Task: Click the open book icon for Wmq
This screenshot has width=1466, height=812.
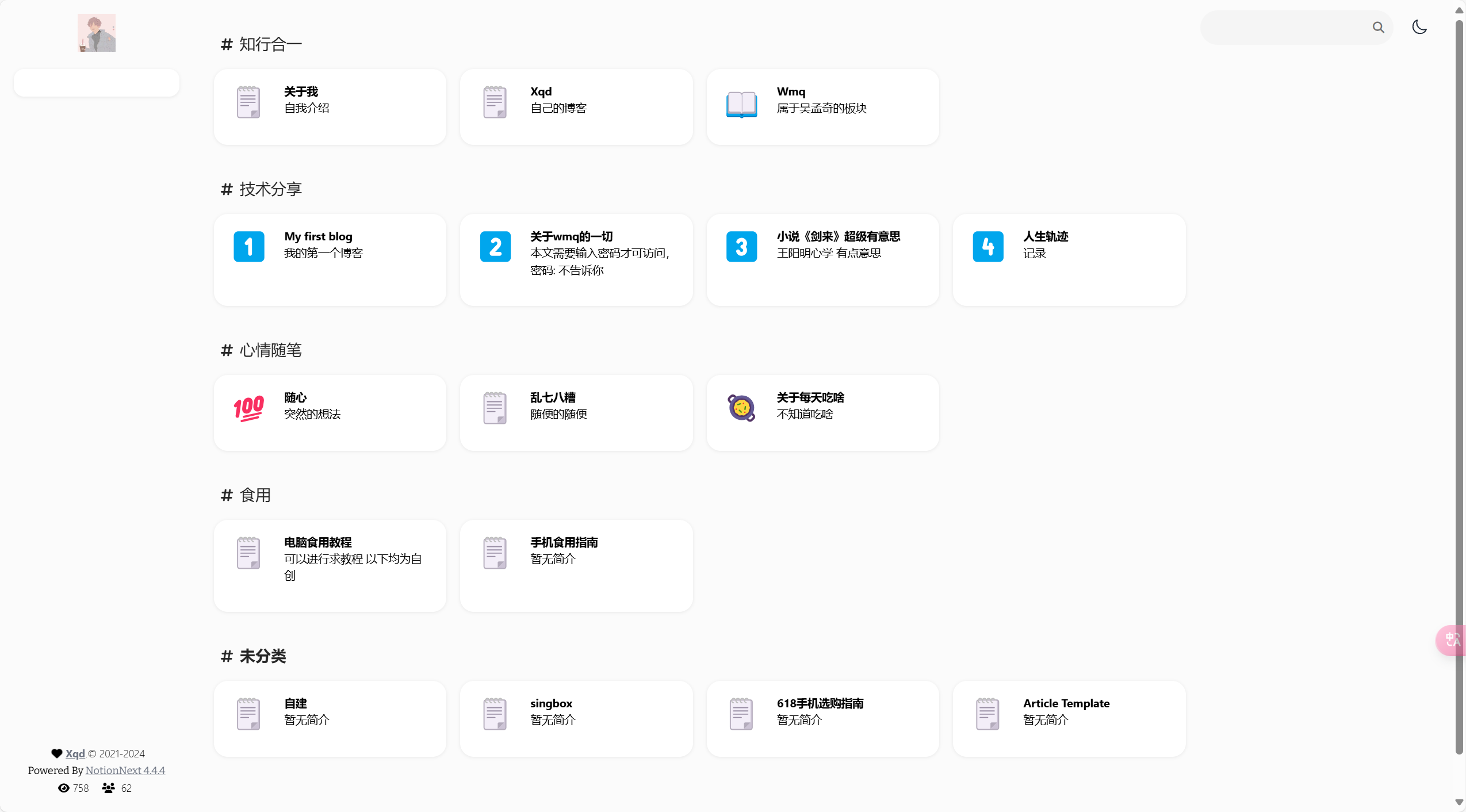Action: coord(741,104)
